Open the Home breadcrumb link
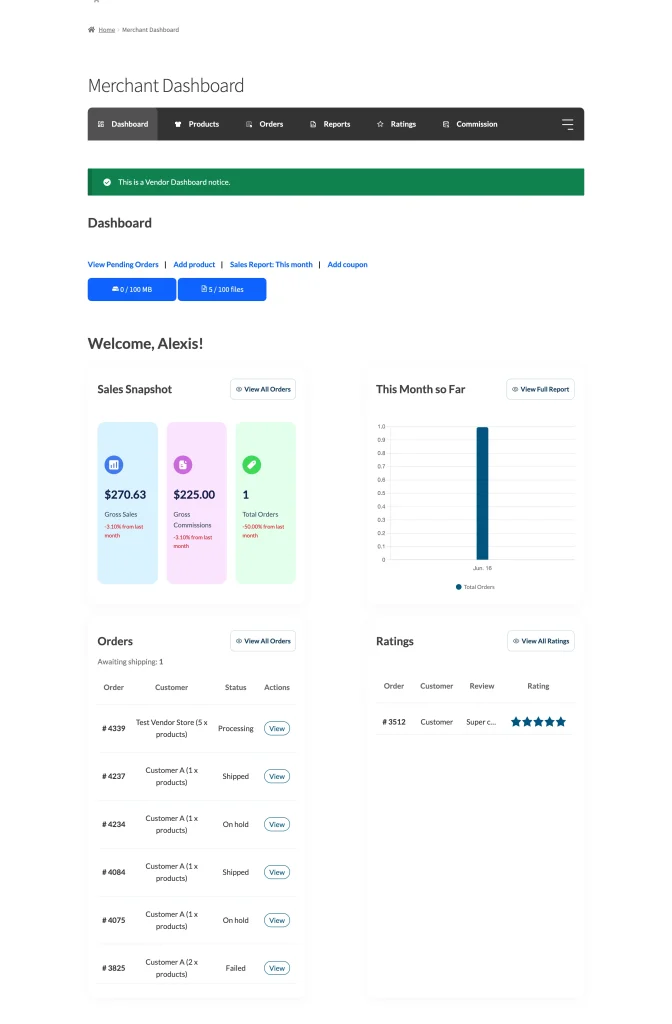 click(x=106, y=30)
